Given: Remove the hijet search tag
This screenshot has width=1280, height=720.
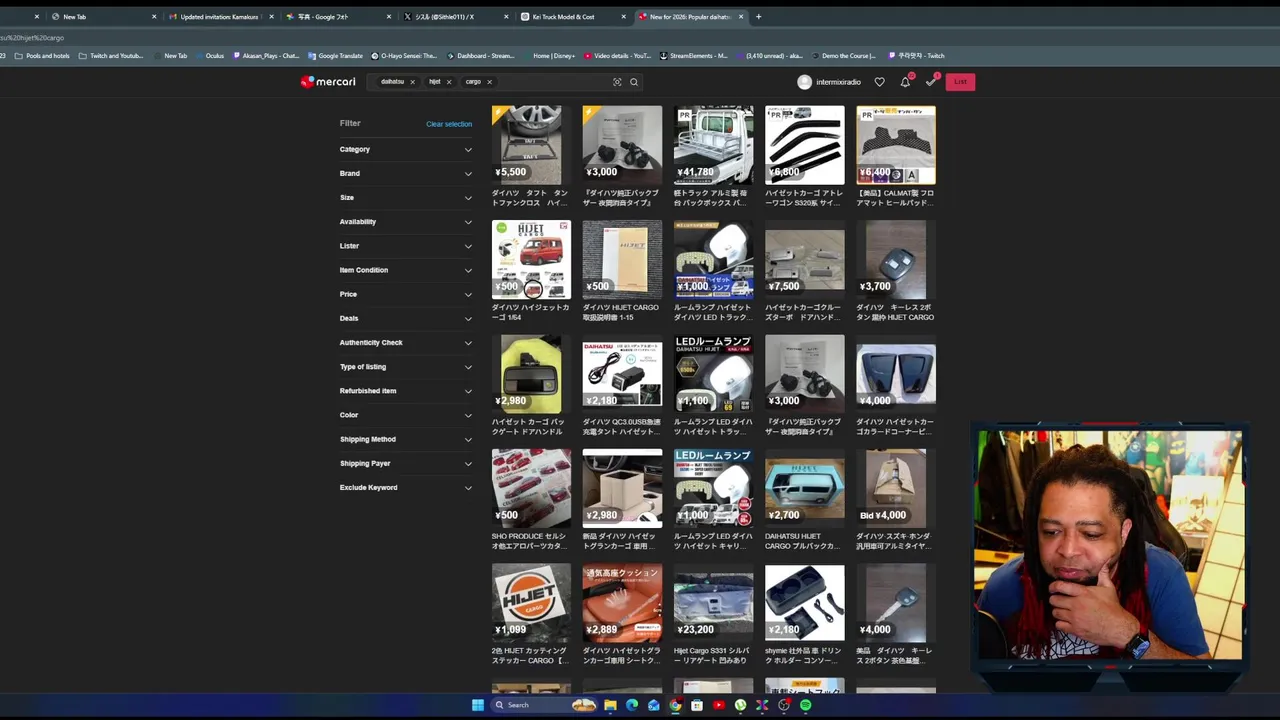Looking at the screenshot, I should pyautogui.click(x=448, y=82).
